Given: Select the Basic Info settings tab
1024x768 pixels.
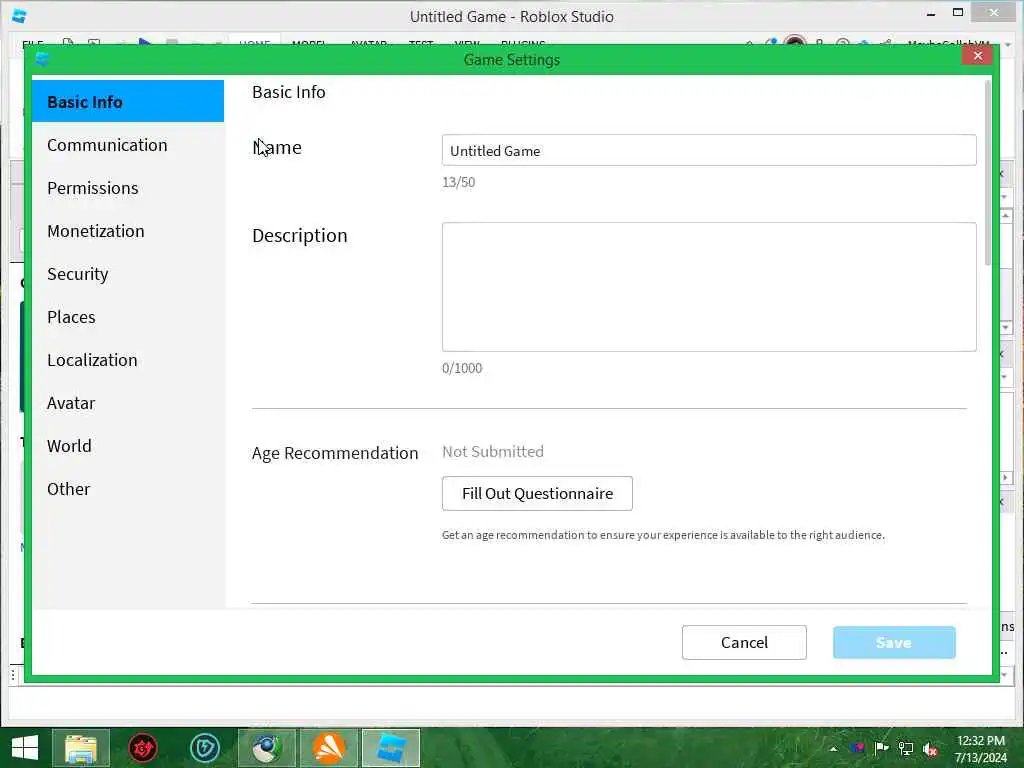Looking at the screenshot, I should click(128, 101).
